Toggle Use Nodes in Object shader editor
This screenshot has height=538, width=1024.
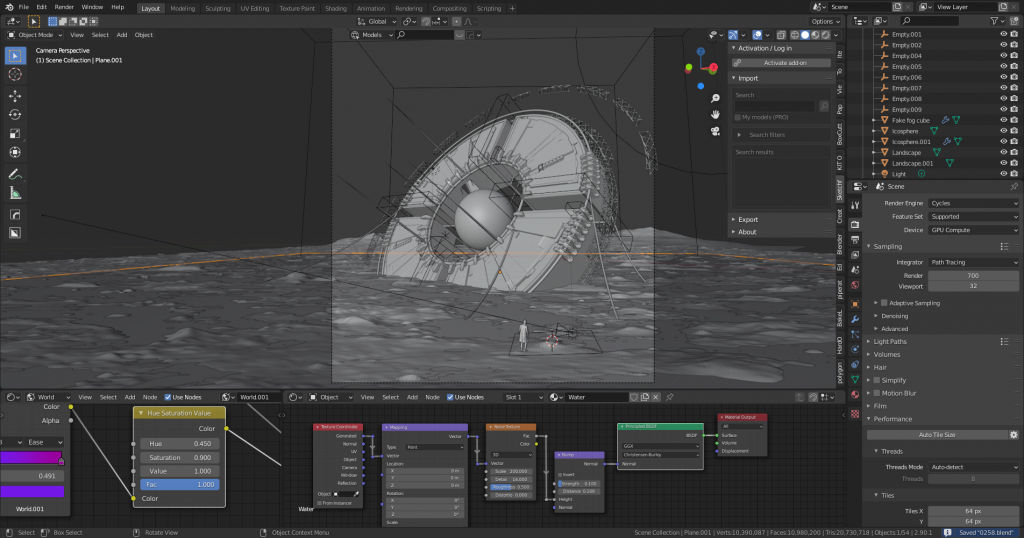tap(450, 397)
